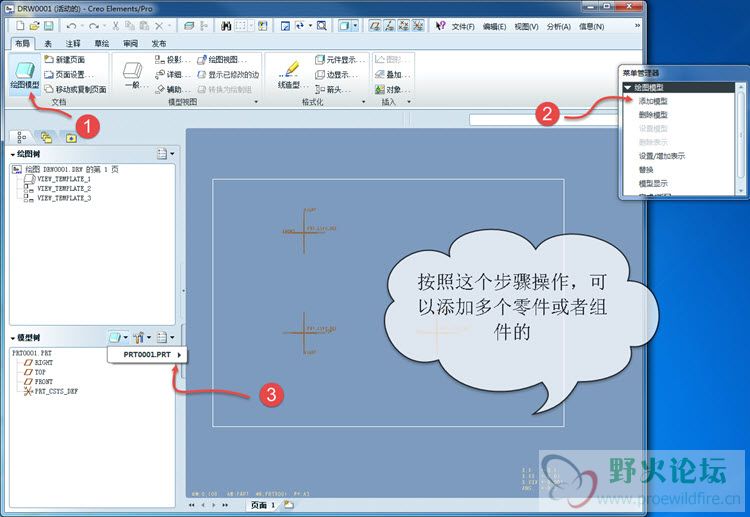Click the 辅助 auxiliary view button
Viewport: 750px width, 517px height.
click(x=173, y=89)
